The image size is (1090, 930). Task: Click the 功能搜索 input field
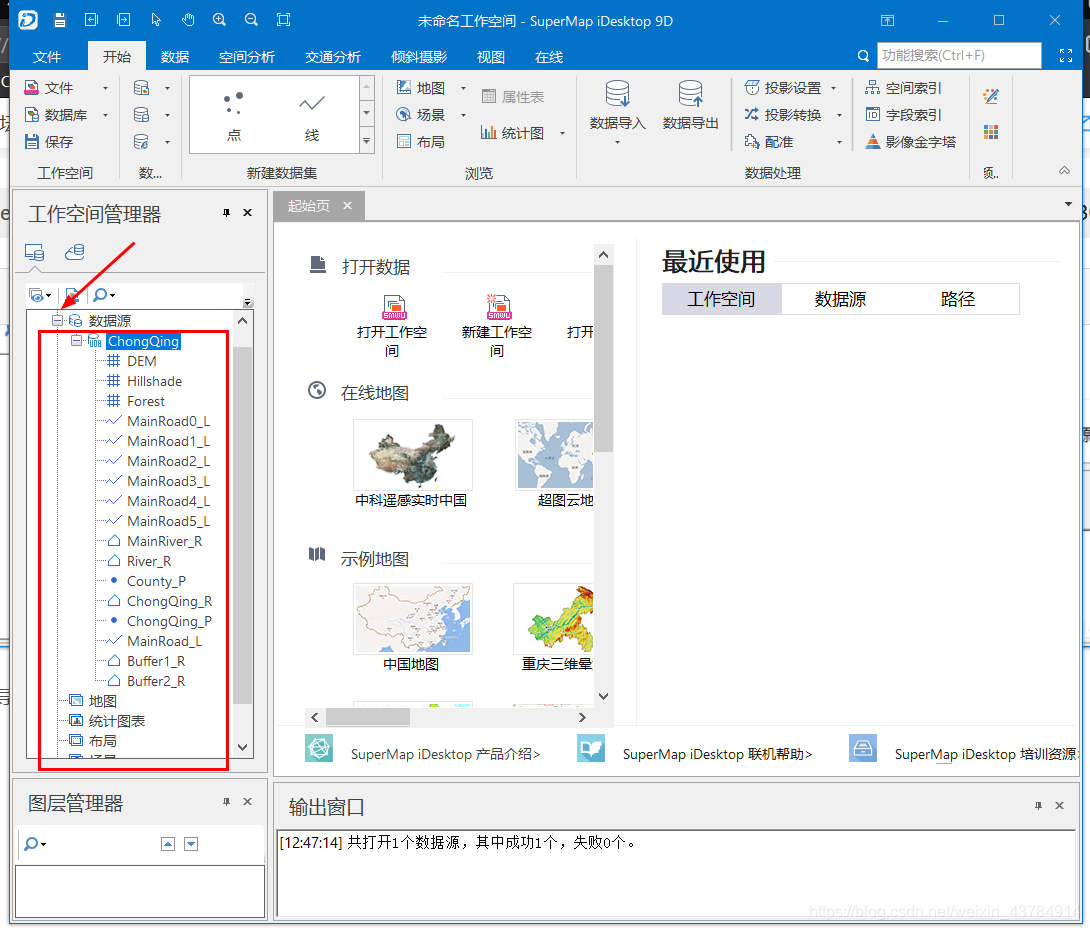point(959,56)
